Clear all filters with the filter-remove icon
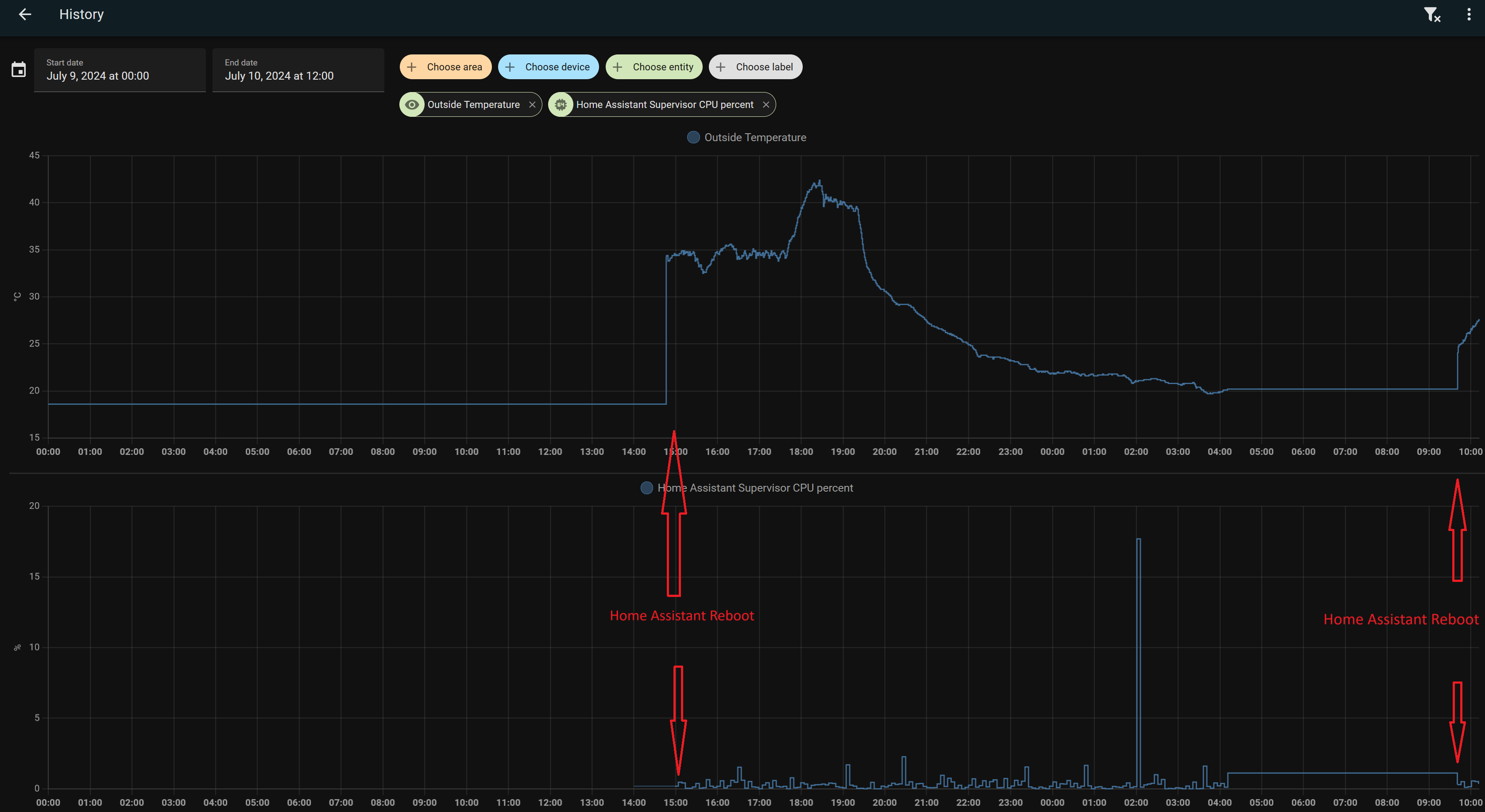 click(1433, 14)
